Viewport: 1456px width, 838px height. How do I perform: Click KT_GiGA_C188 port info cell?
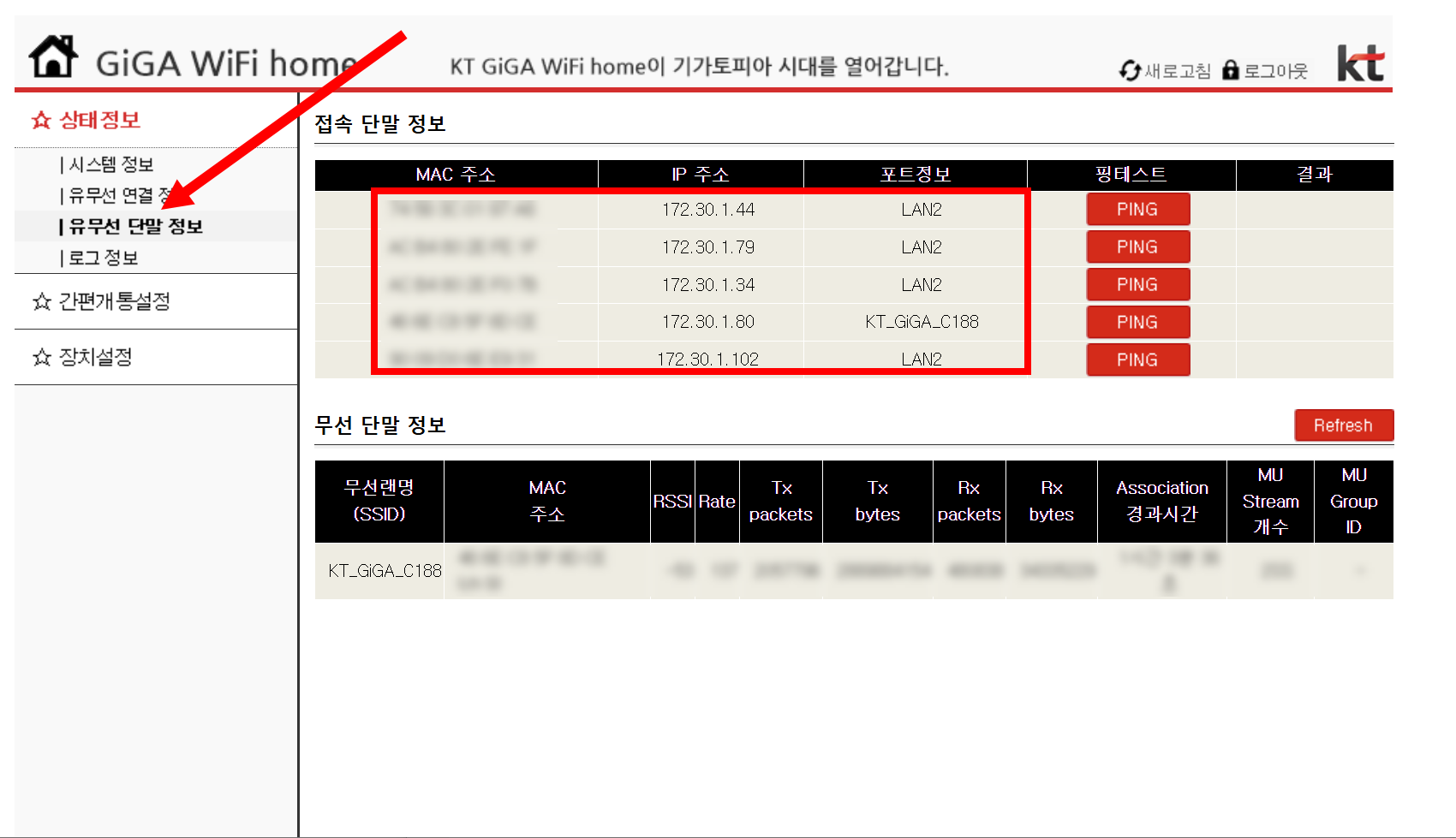tap(922, 322)
